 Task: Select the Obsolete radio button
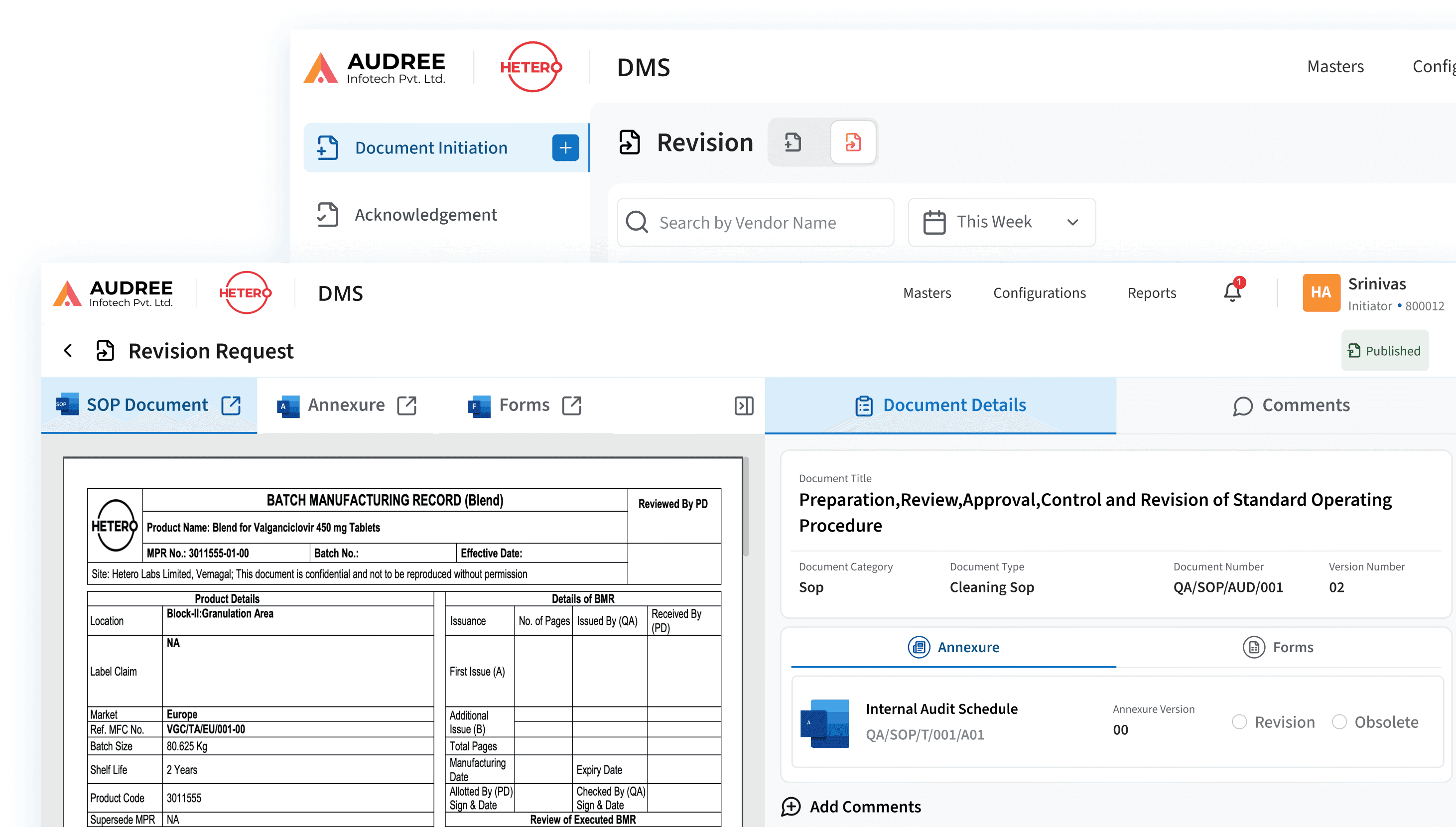point(1339,722)
